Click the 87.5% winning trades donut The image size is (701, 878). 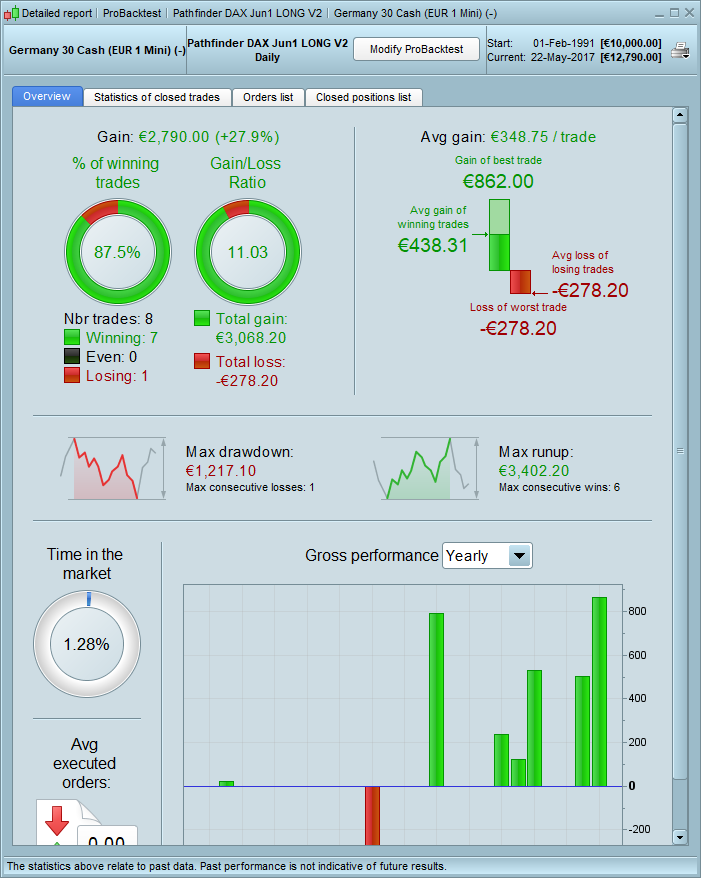click(x=118, y=252)
